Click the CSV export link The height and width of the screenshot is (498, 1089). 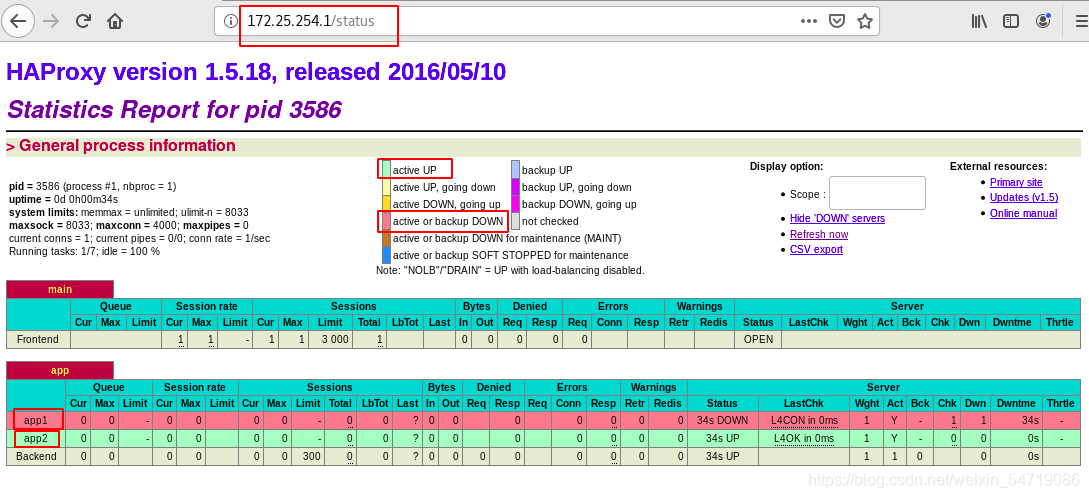(x=816, y=249)
